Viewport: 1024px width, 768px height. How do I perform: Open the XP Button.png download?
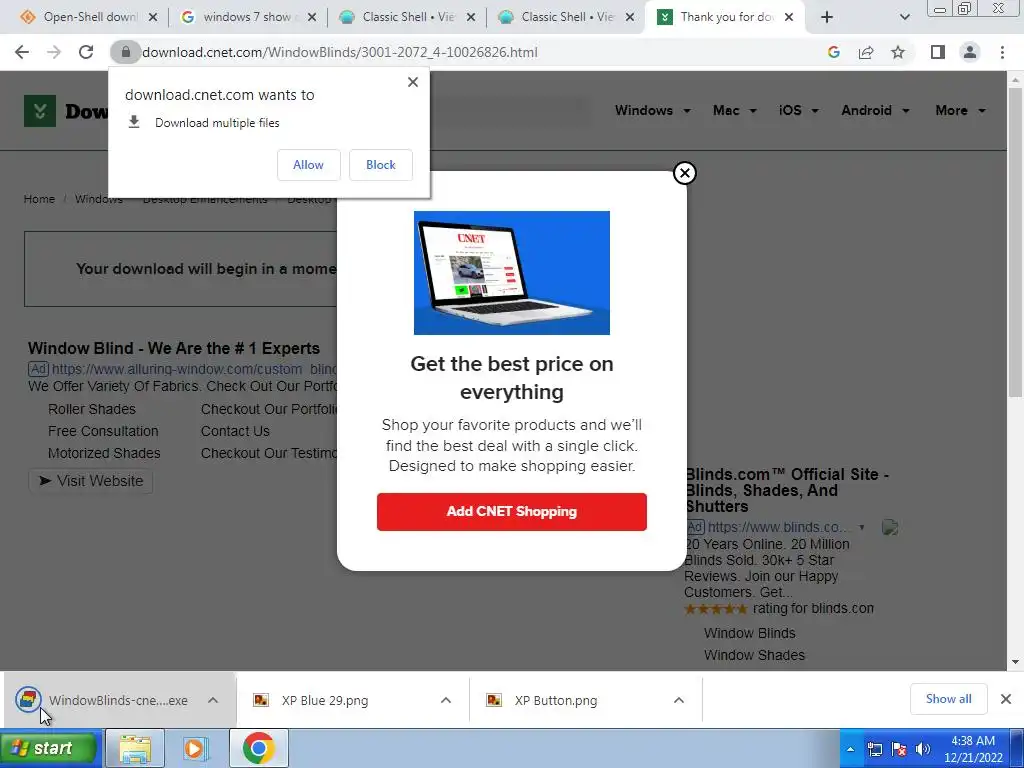555,700
